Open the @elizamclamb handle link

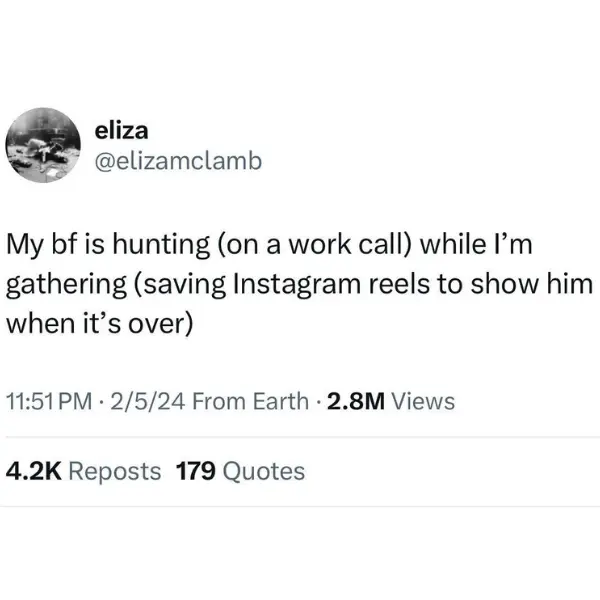pyautogui.click(x=176, y=159)
